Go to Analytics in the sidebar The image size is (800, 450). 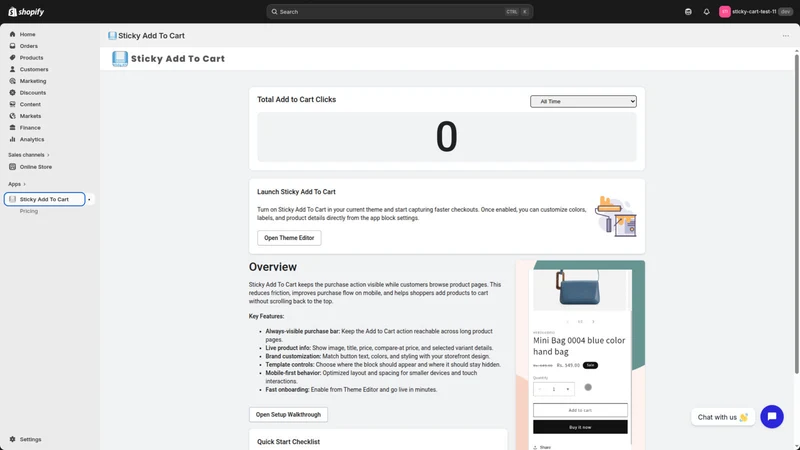tap(32, 139)
